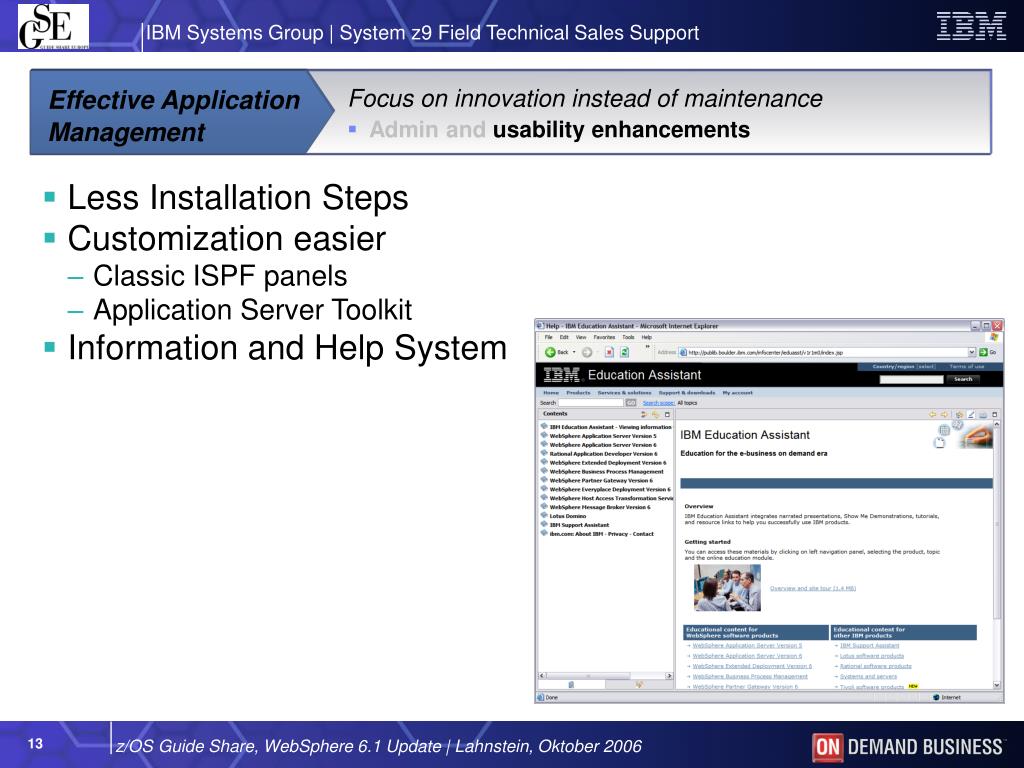Viewport: 1024px width, 768px height.
Task: Click Lotus software products link
Action: (x=872, y=656)
